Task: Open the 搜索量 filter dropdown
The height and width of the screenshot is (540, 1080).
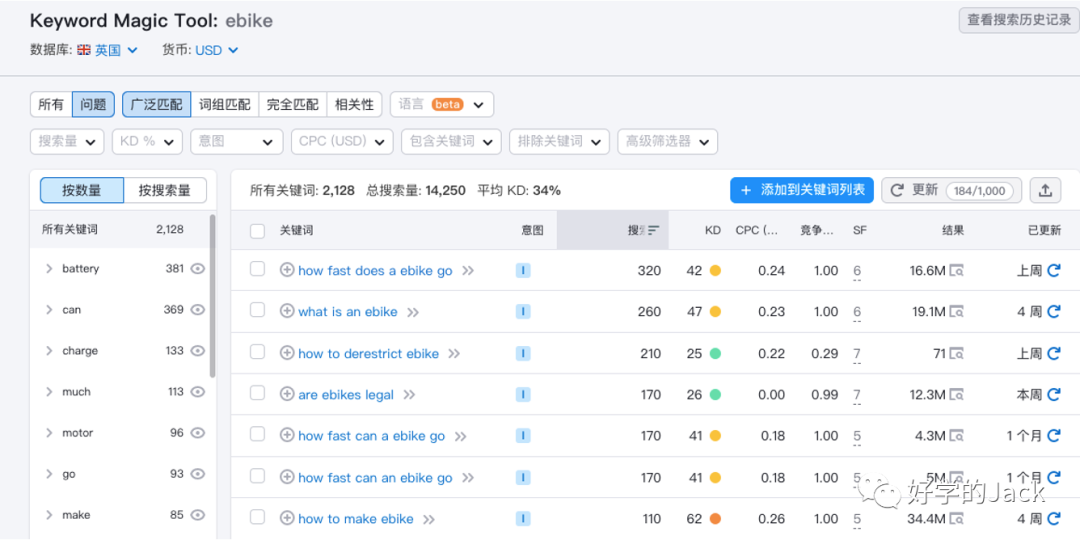Action: [x=68, y=141]
